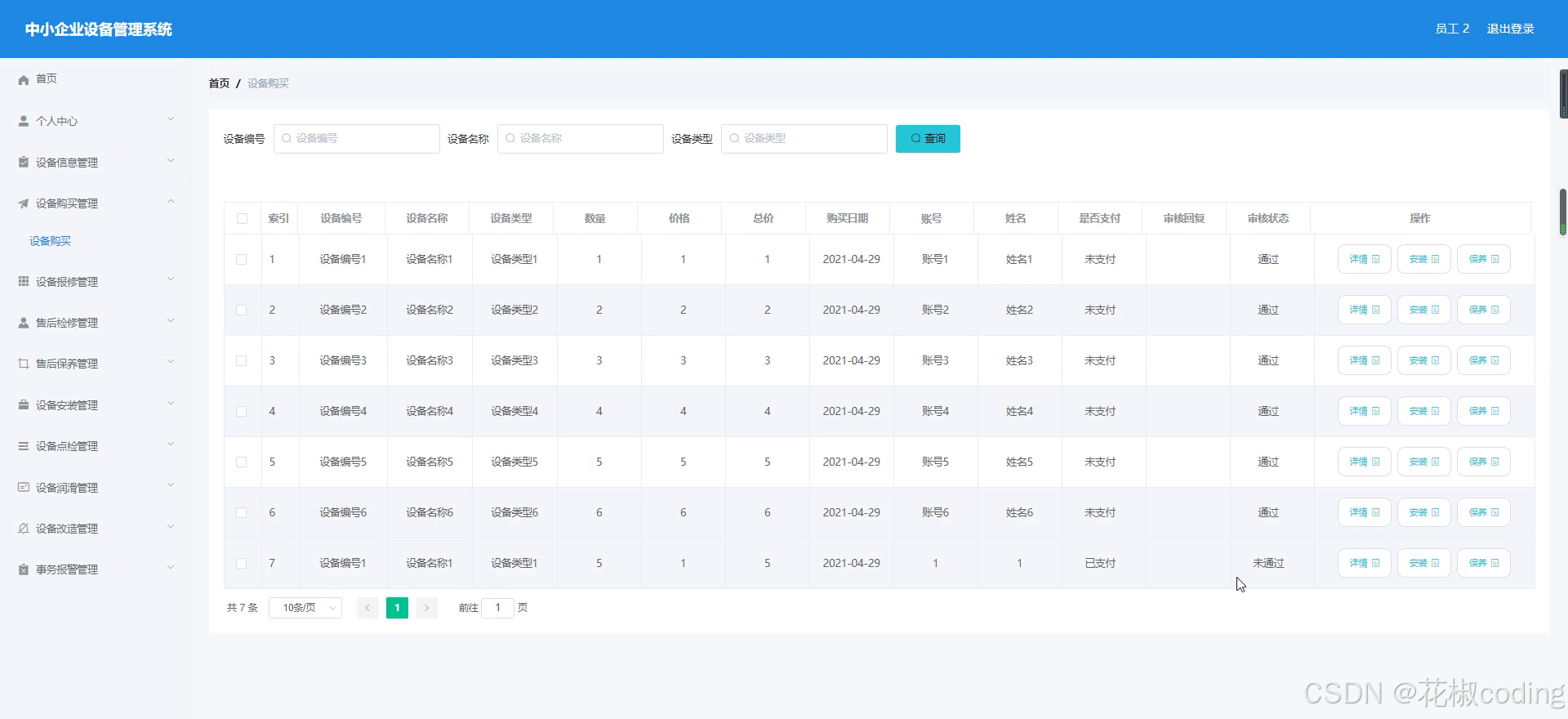The width and height of the screenshot is (1568, 719).
Task: Click 保养 for row 设备编号6
Action: tap(1484, 512)
